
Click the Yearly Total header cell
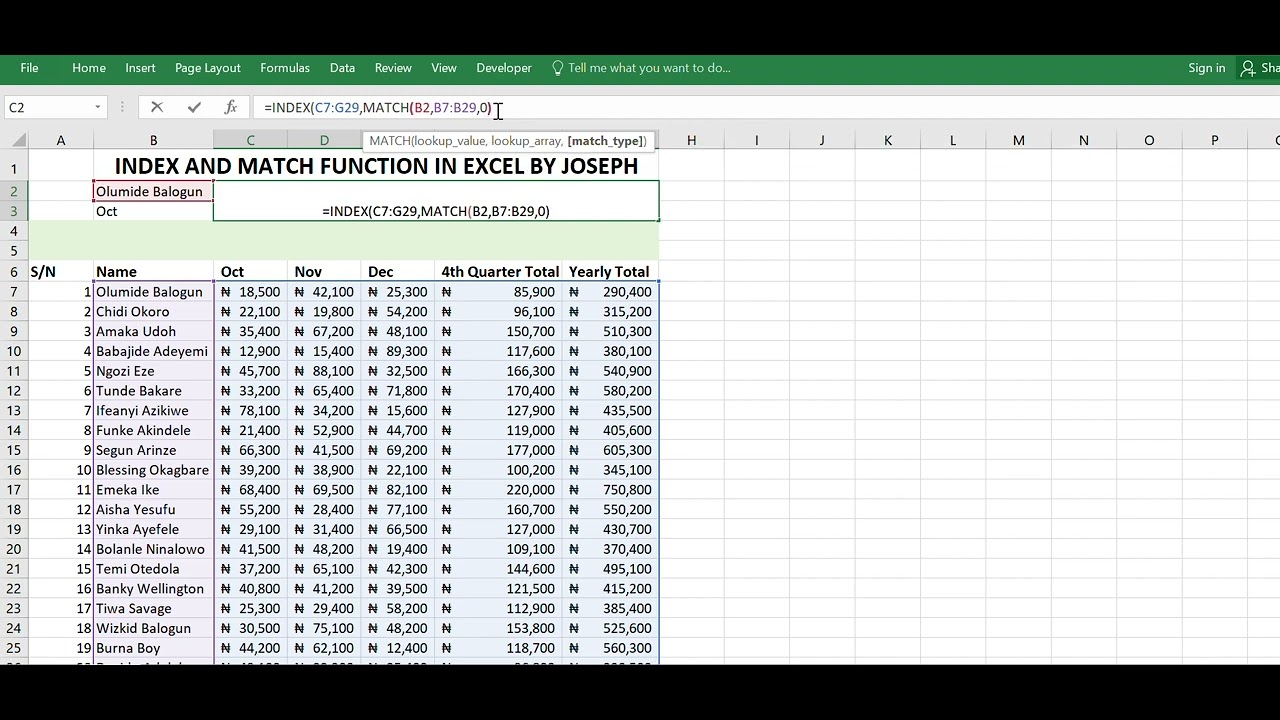click(x=610, y=272)
